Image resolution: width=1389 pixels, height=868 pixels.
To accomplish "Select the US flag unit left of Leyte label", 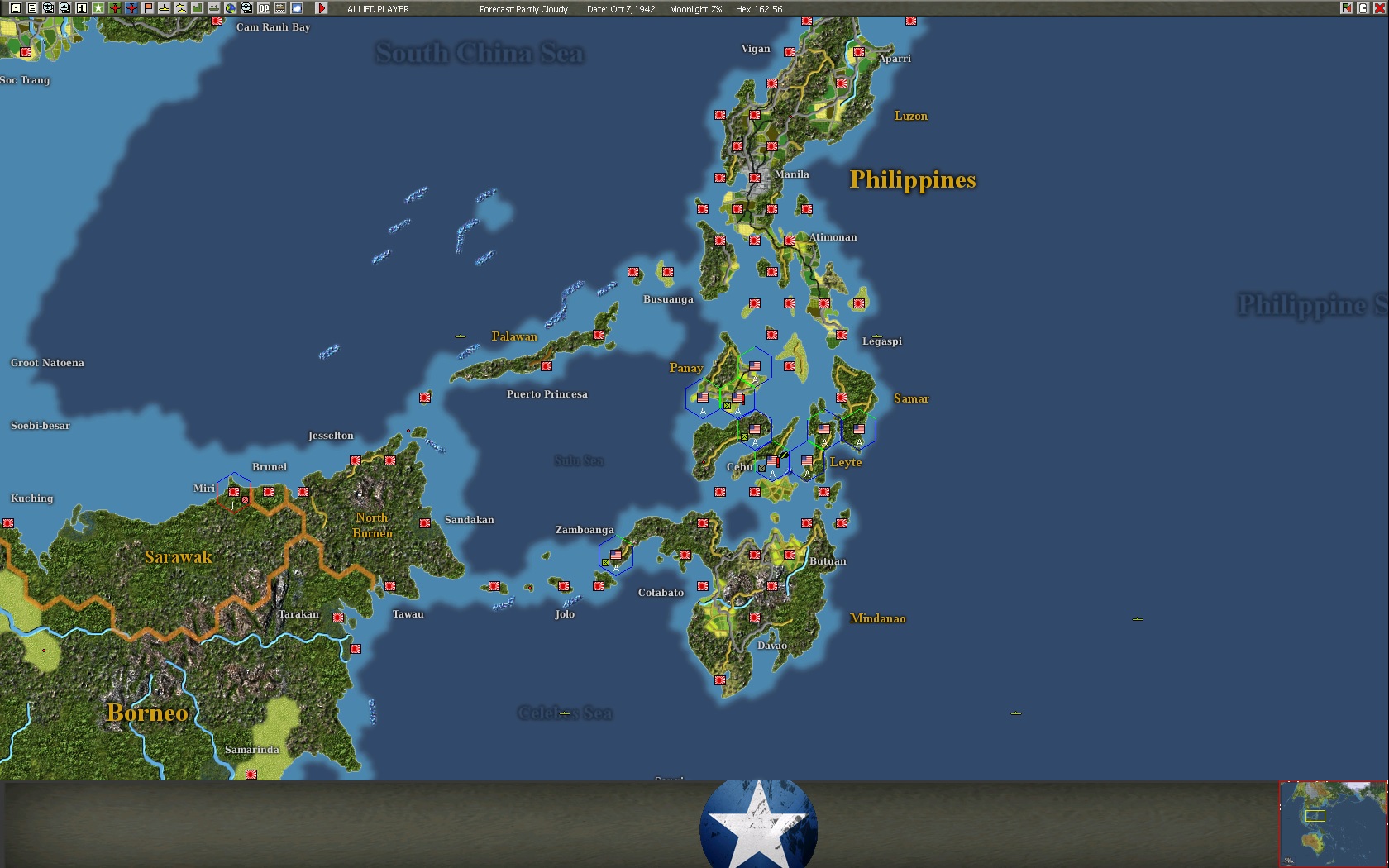I will (x=807, y=460).
